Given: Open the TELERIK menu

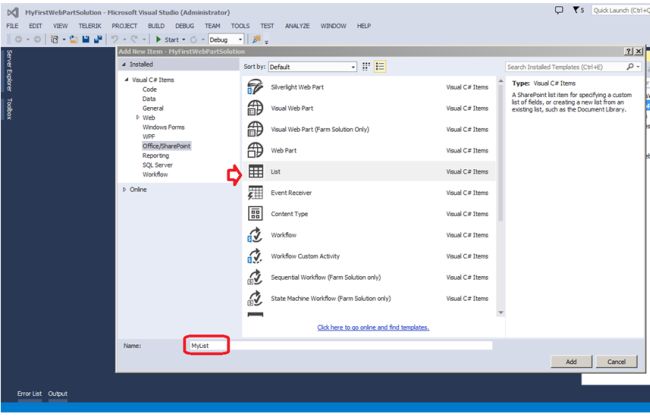Looking at the screenshot, I should click(90, 26).
